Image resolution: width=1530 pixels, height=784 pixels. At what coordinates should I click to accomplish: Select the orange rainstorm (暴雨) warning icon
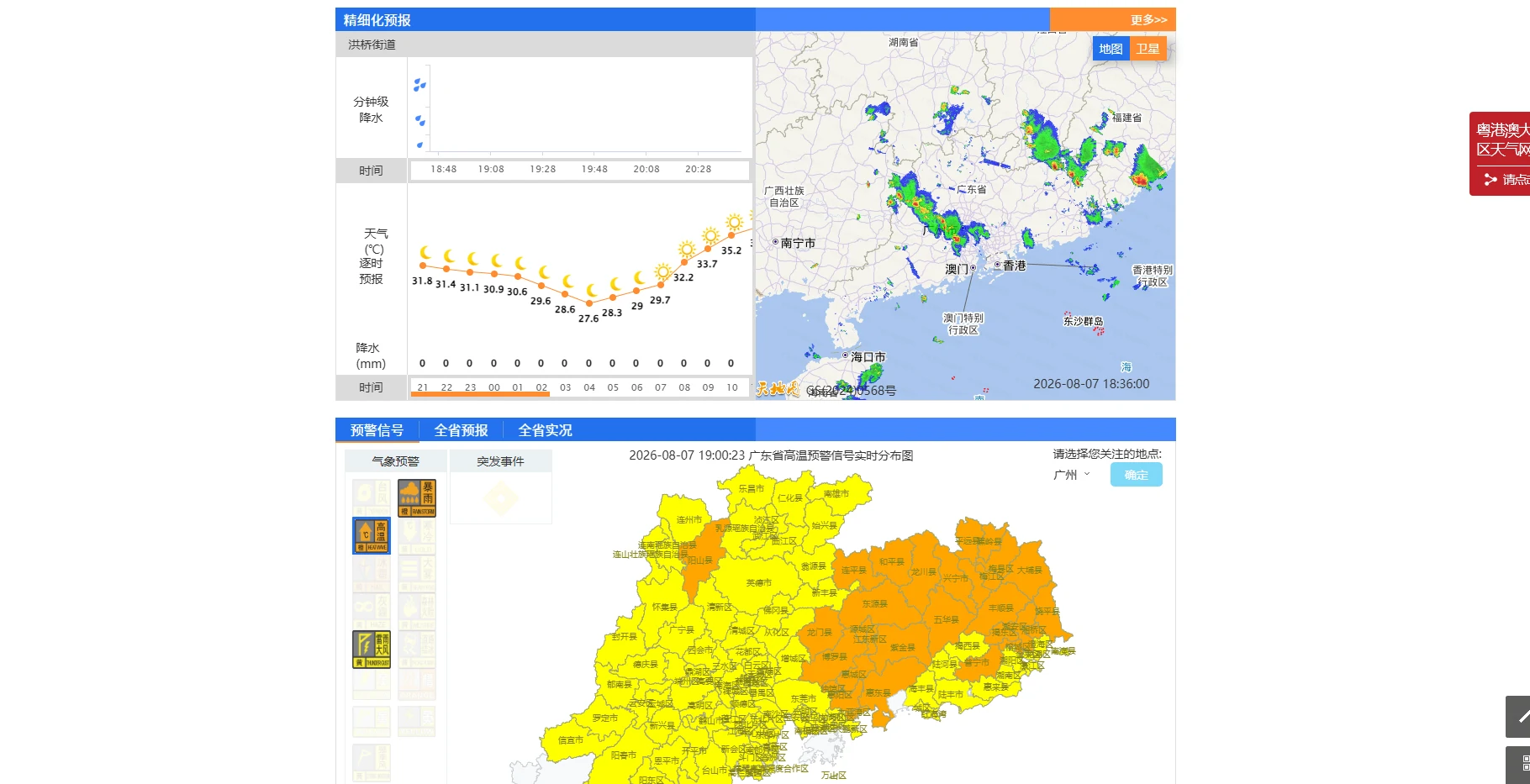click(x=417, y=497)
